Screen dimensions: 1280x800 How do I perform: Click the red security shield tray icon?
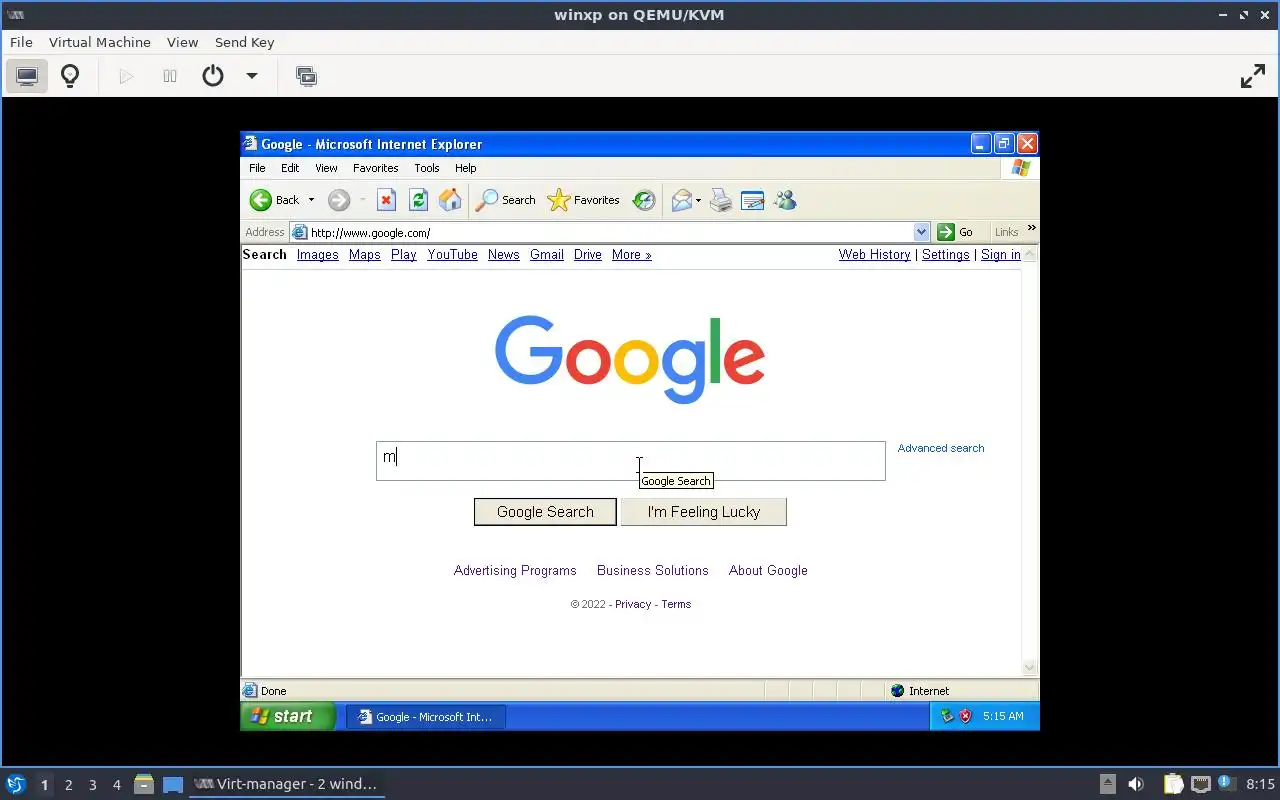point(966,716)
